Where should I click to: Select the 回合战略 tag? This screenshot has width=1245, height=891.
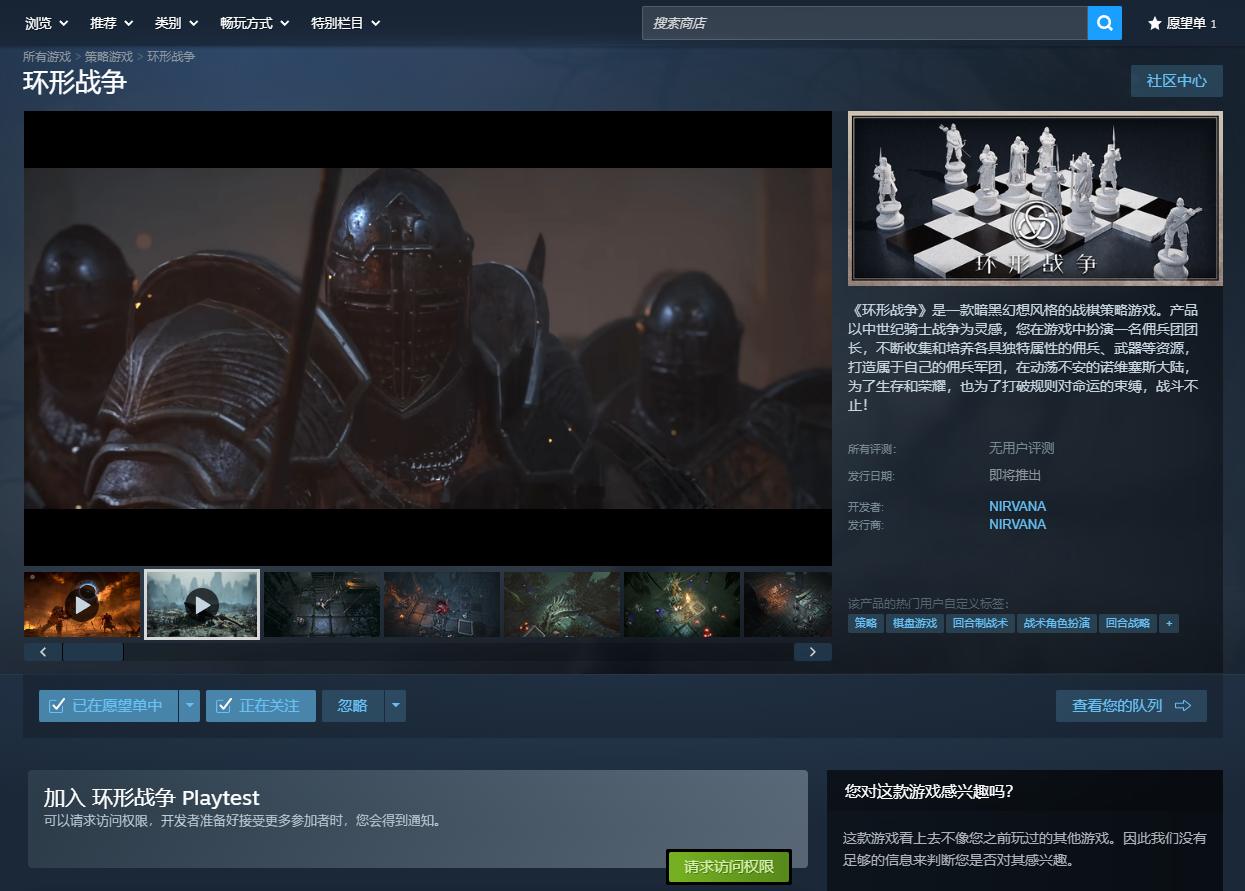point(1127,623)
